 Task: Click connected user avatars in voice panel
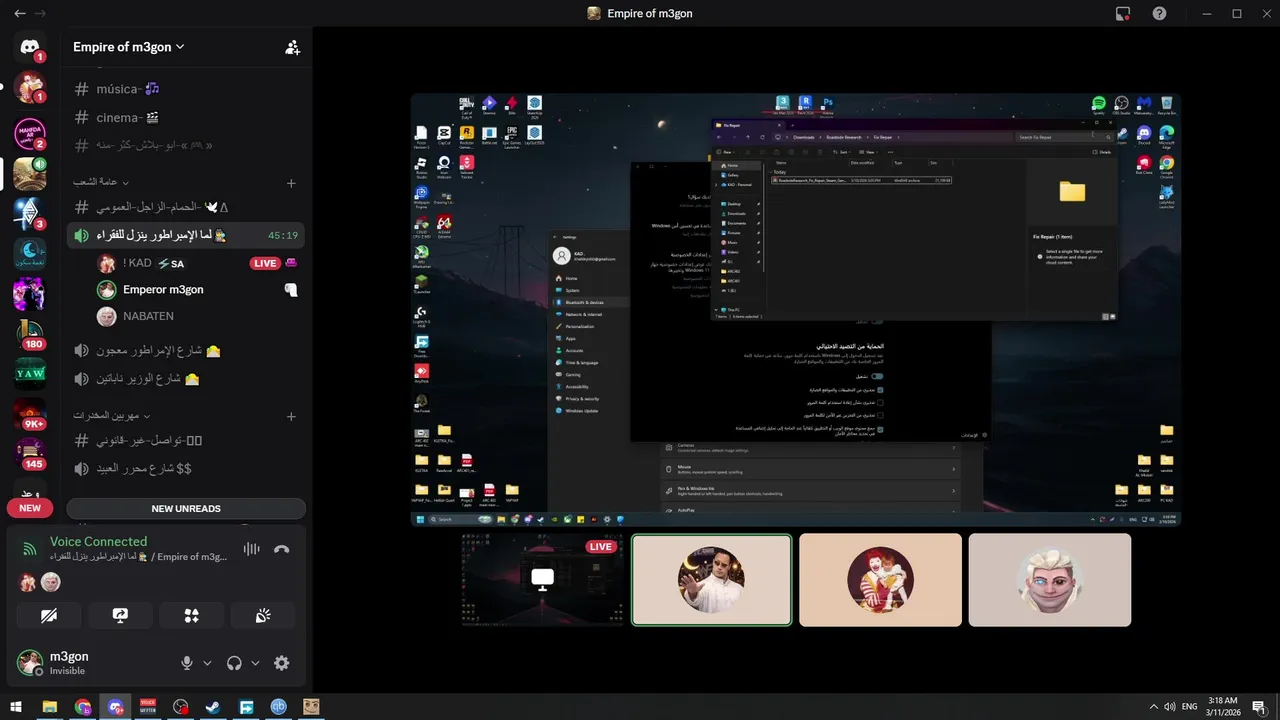(39, 582)
